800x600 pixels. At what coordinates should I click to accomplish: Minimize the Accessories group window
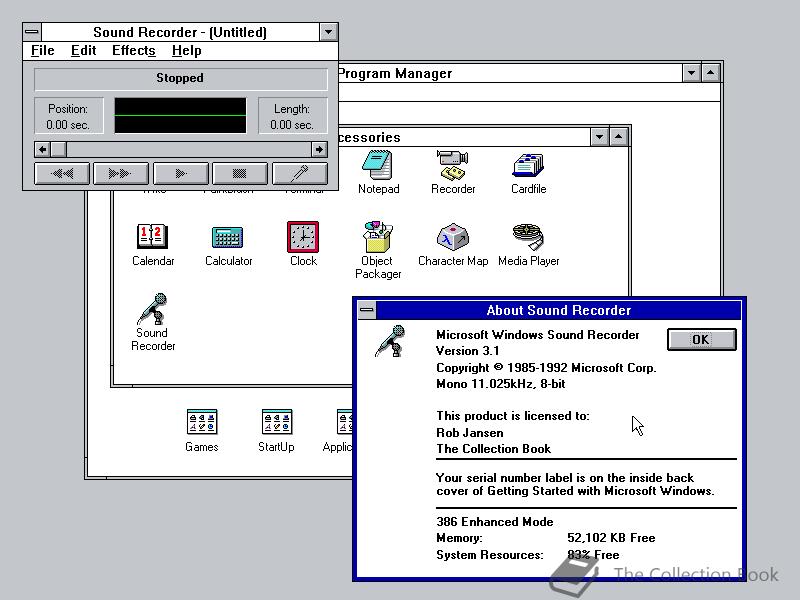(599, 137)
